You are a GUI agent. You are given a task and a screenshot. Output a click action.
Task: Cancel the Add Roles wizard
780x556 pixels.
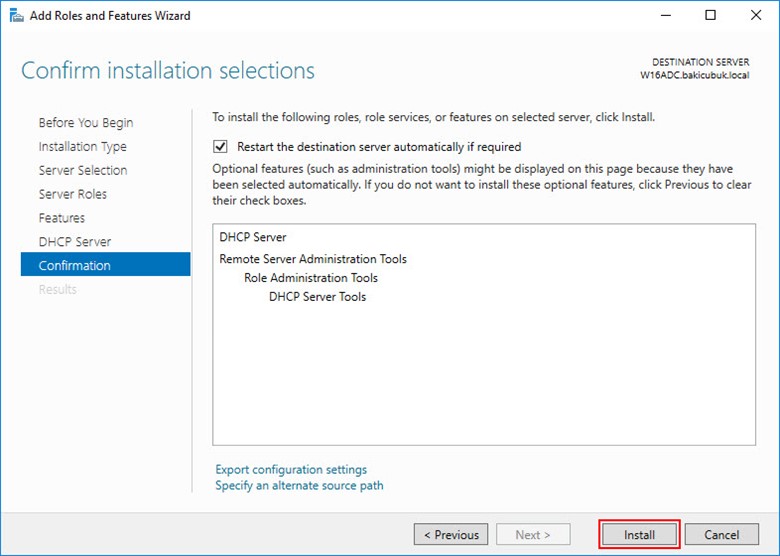point(721,535)
